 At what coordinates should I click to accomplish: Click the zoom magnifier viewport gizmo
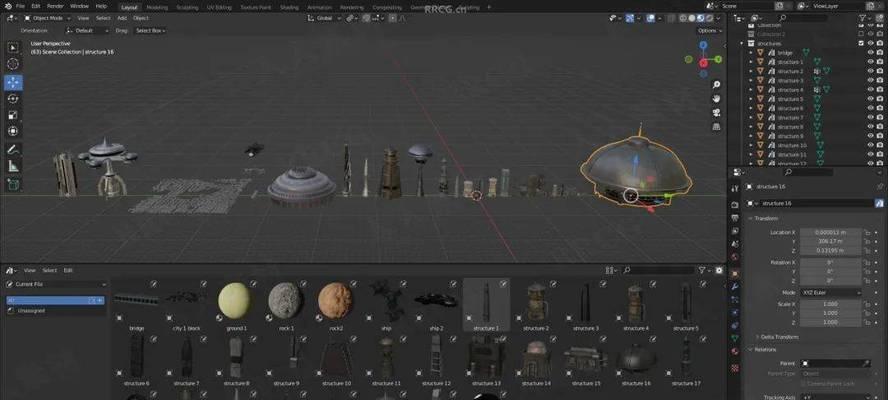coord(716,83)
